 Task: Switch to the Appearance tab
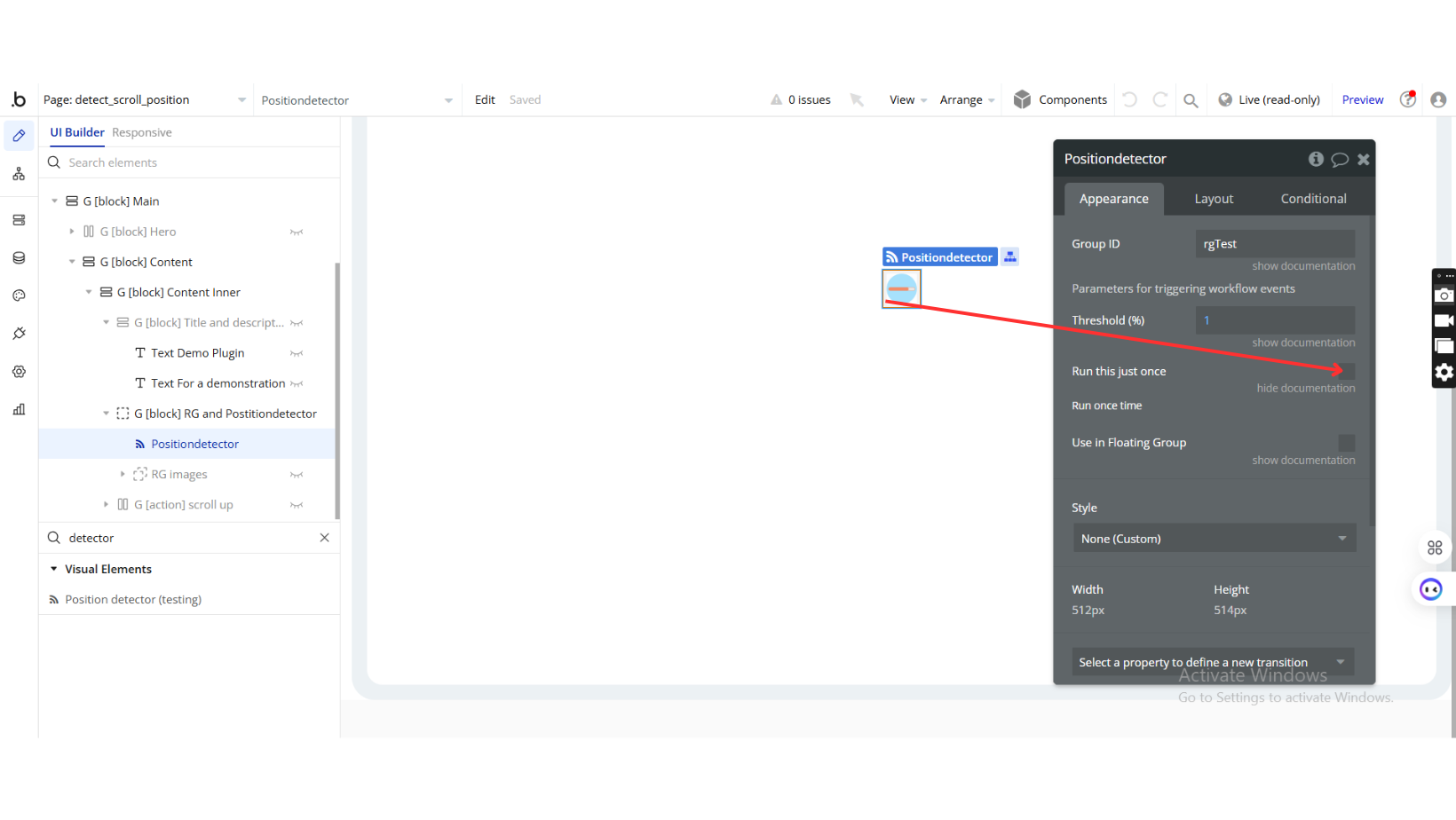pyautogui.click(x=1114, y=199)
